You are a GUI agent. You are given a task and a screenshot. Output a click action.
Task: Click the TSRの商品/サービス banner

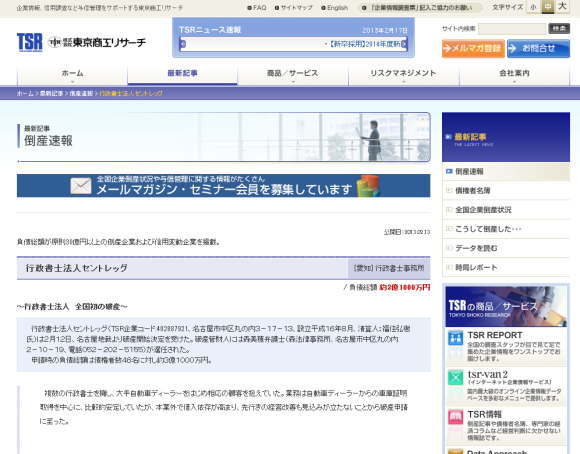tap(506, 306)
